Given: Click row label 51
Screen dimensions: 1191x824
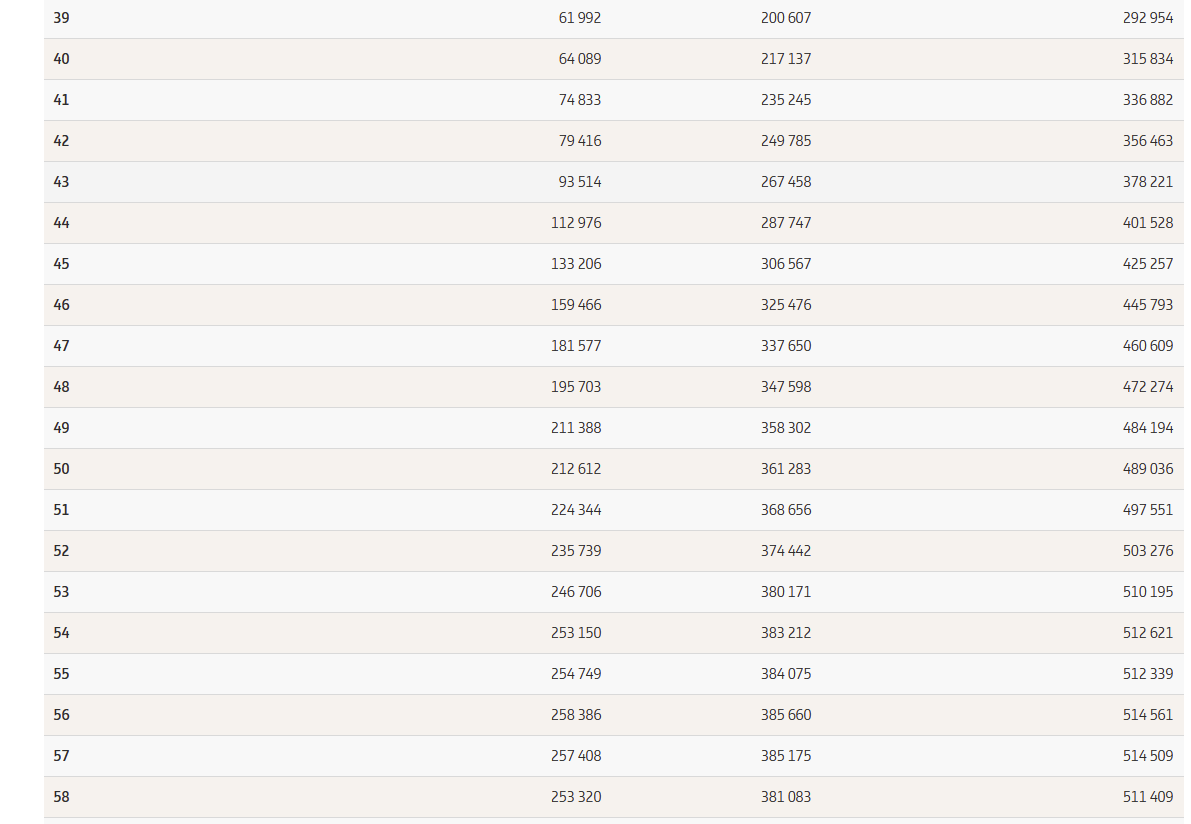Looking at the screenshot, I should coord(62,510).
